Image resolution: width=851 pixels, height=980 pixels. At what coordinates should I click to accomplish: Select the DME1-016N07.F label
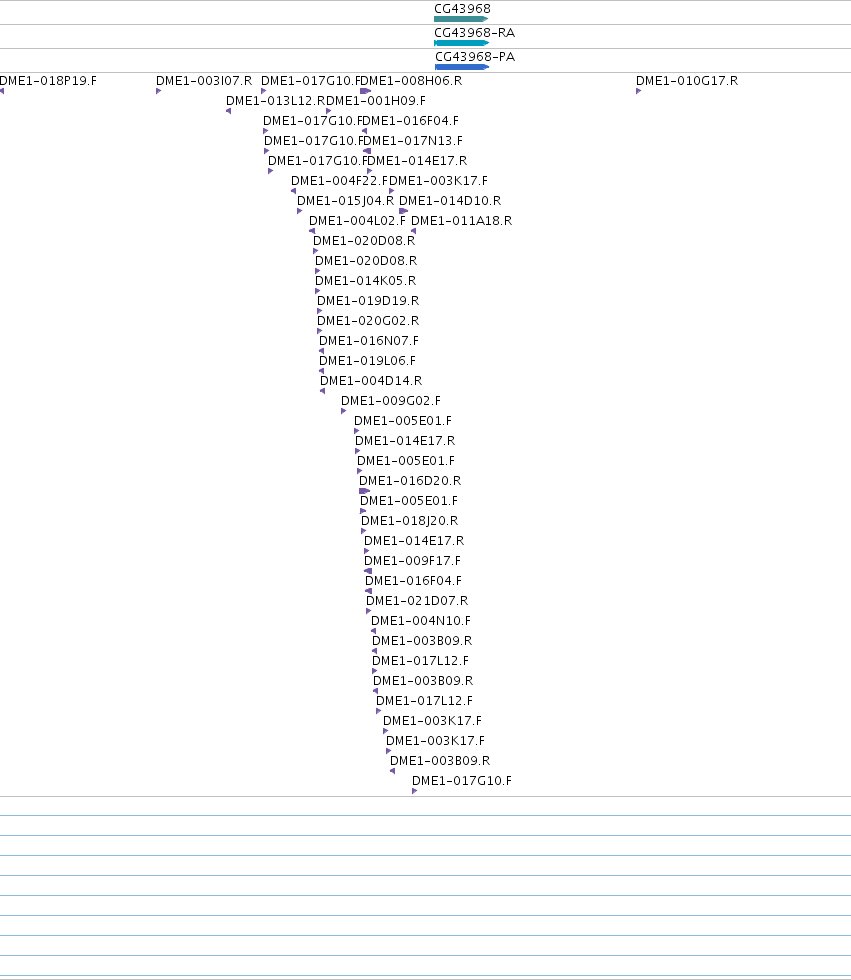[x=369, y=341]
